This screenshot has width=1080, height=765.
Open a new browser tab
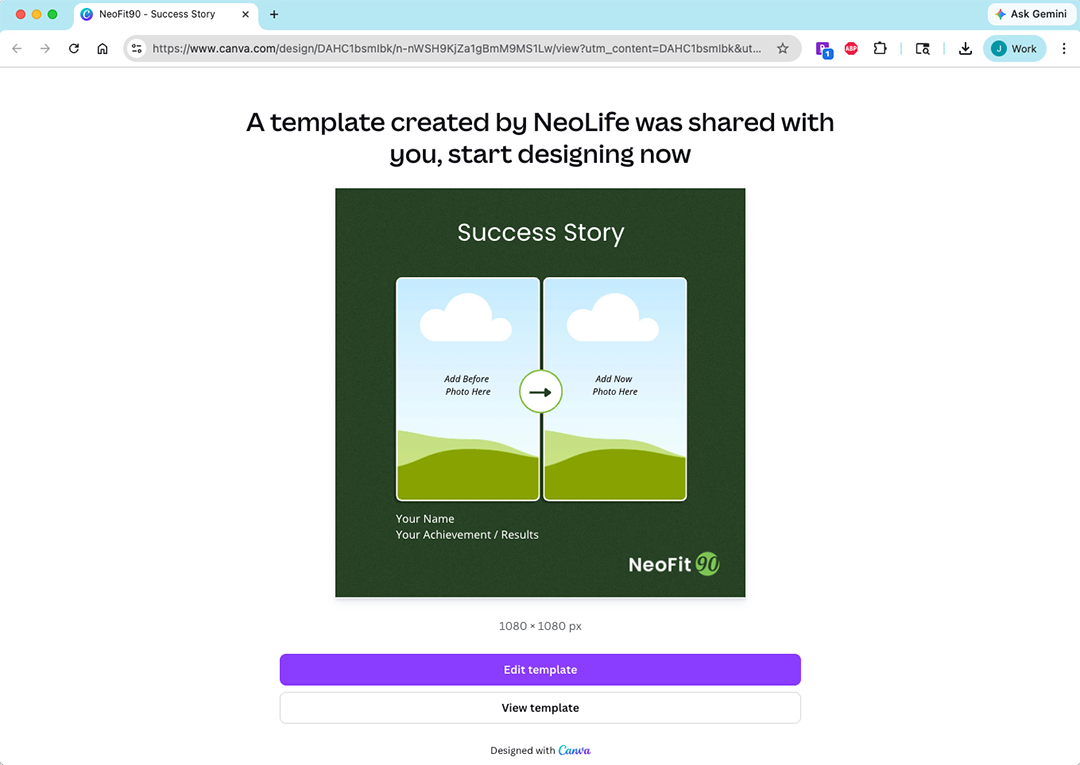click(x=274, y=14)
